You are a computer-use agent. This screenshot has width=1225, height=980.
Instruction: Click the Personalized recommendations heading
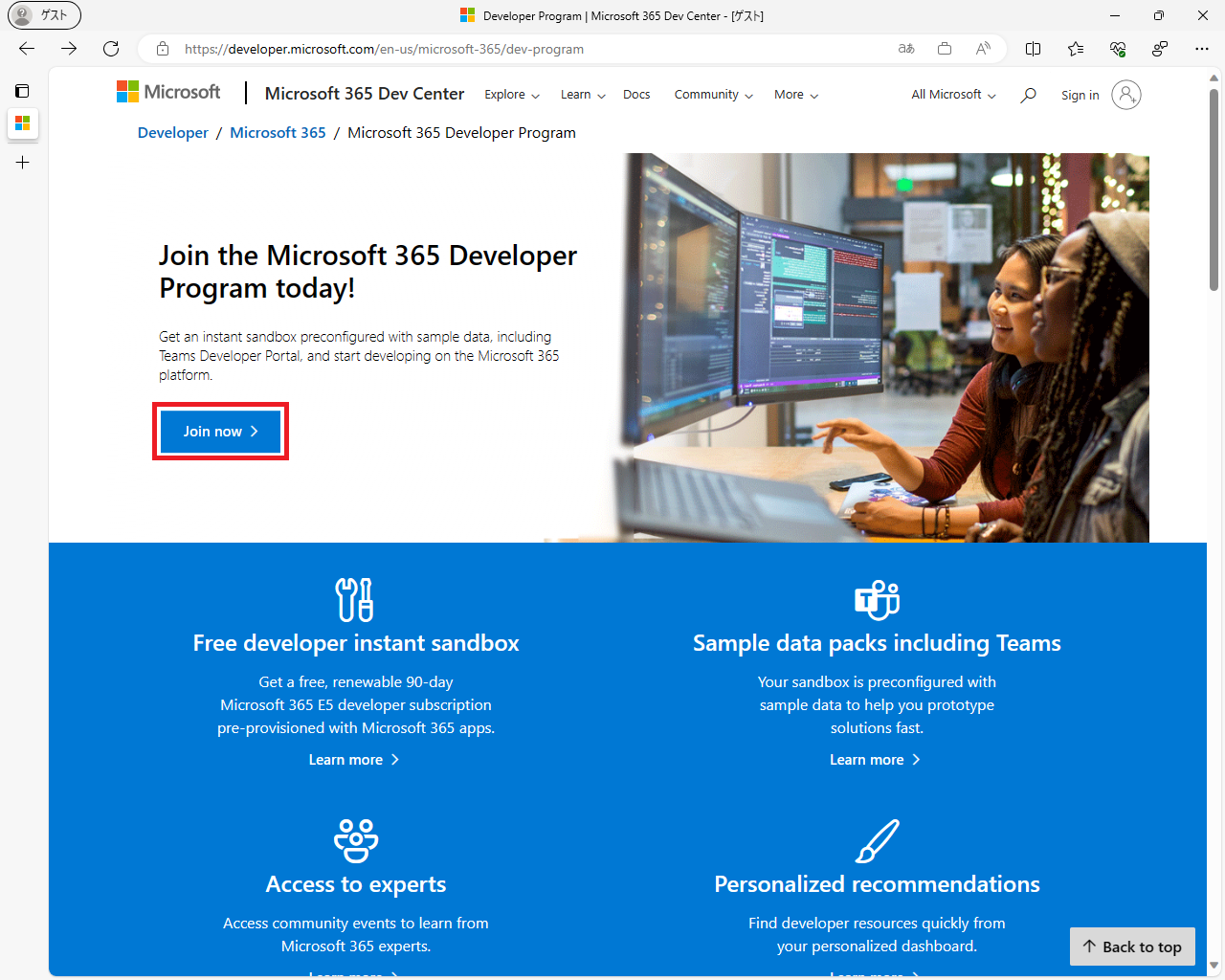pyautogui.click(x=877, y=884)
